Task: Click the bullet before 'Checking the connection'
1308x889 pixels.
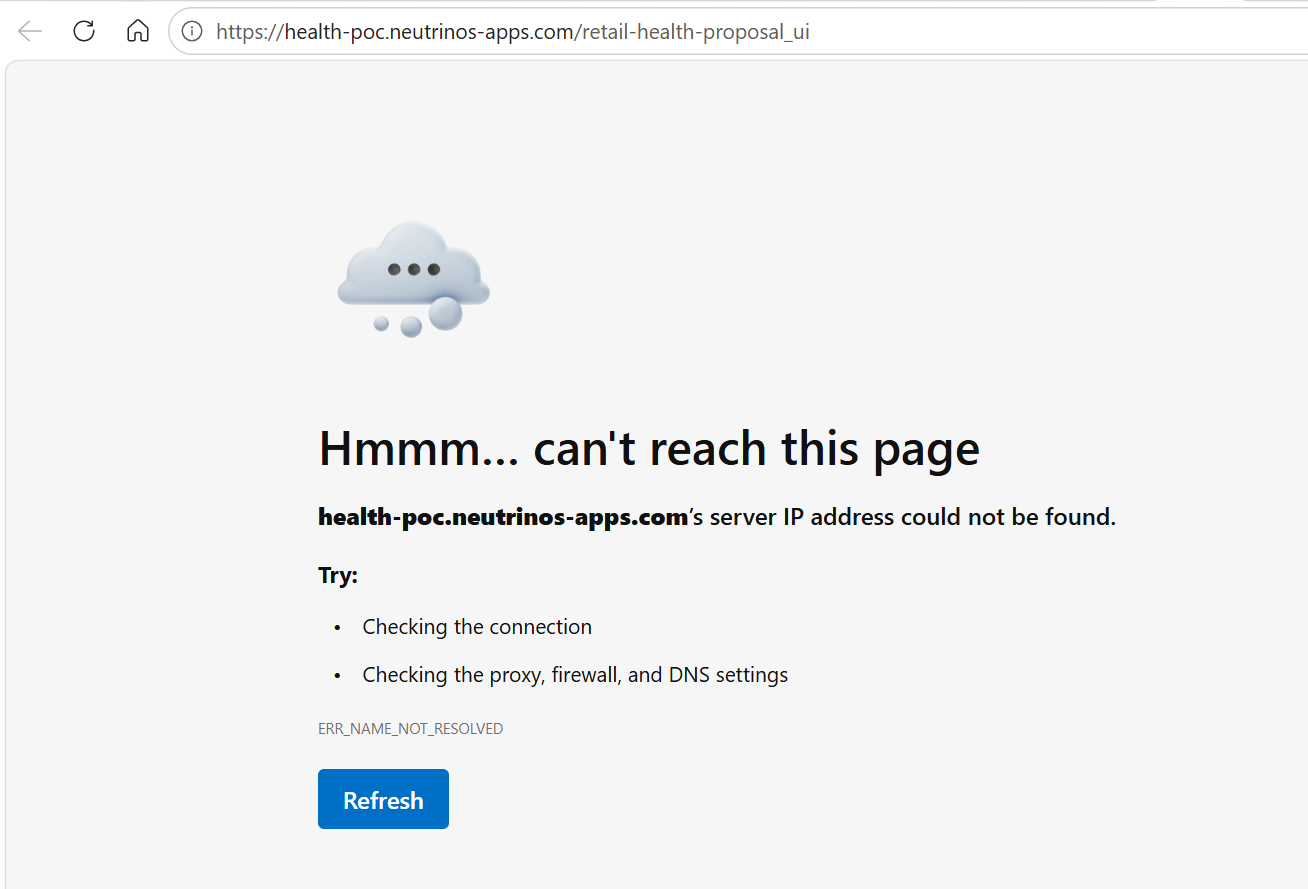Action: [338, 628]
